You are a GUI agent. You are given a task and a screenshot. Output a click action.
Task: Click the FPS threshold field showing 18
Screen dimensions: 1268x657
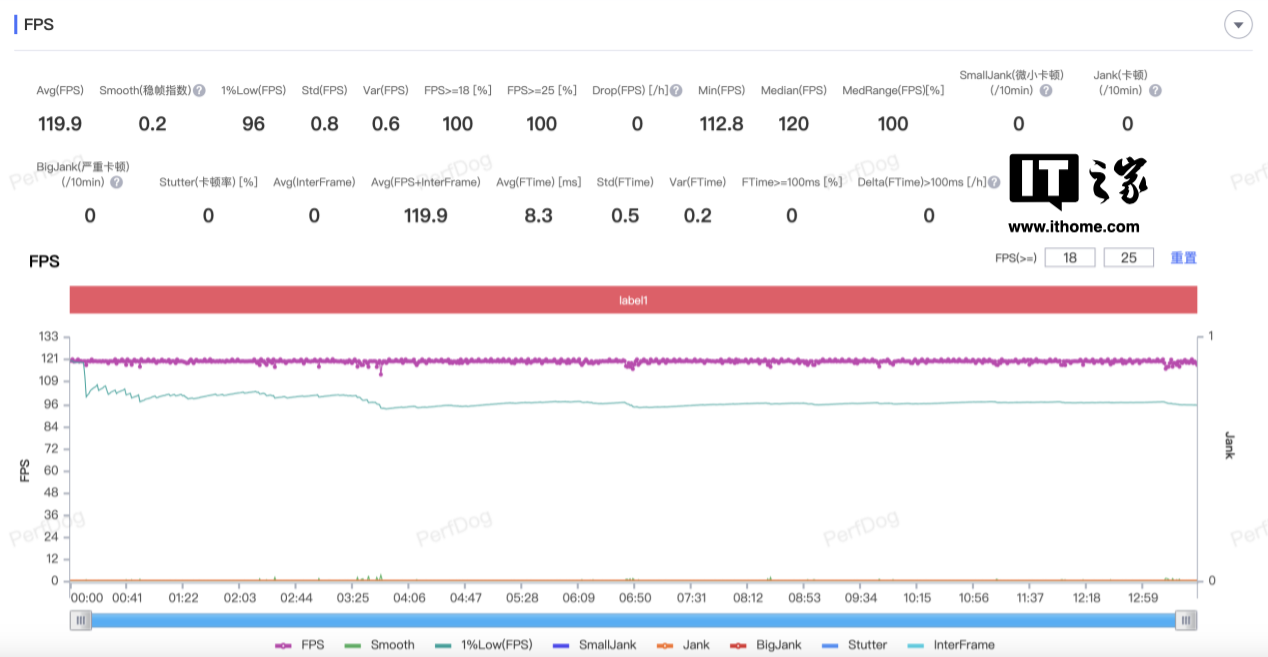[x=1070, y=258]
